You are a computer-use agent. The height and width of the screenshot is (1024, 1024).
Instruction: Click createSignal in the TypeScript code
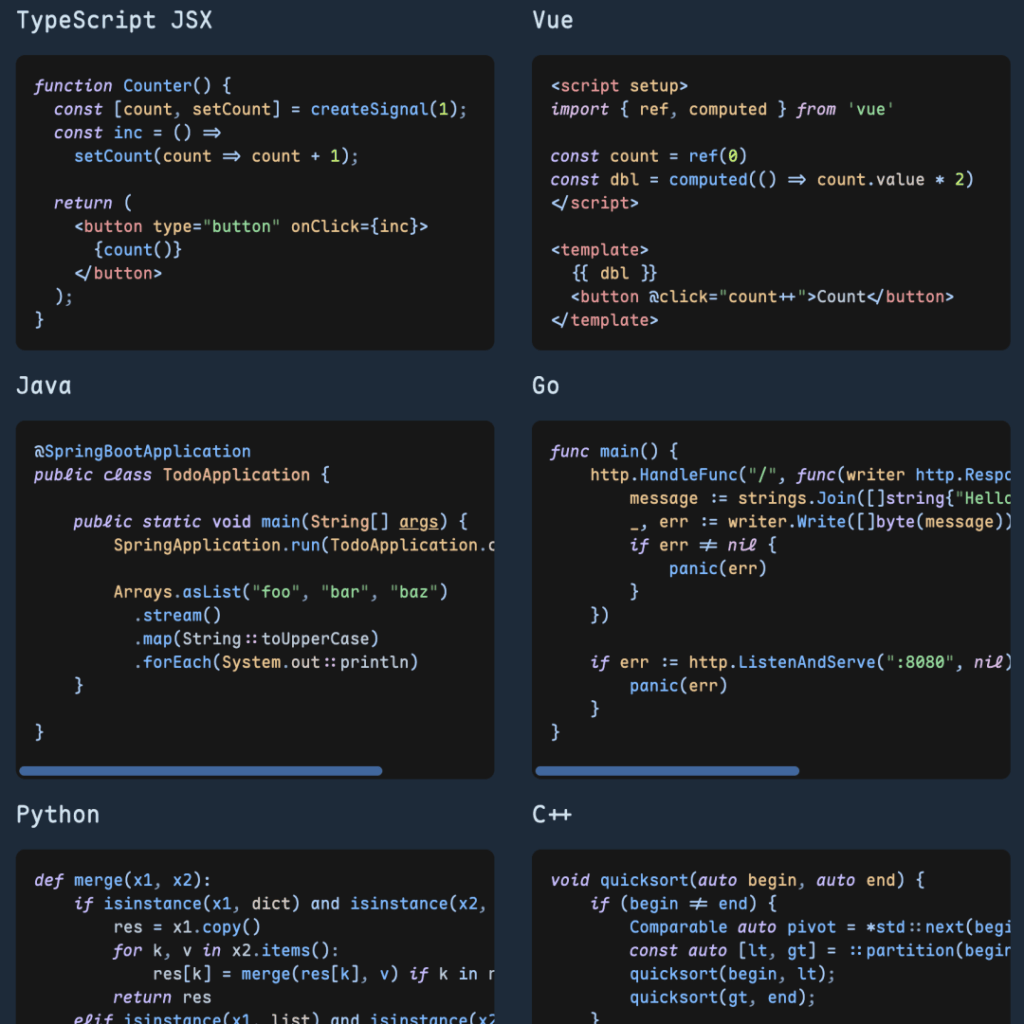369,109
